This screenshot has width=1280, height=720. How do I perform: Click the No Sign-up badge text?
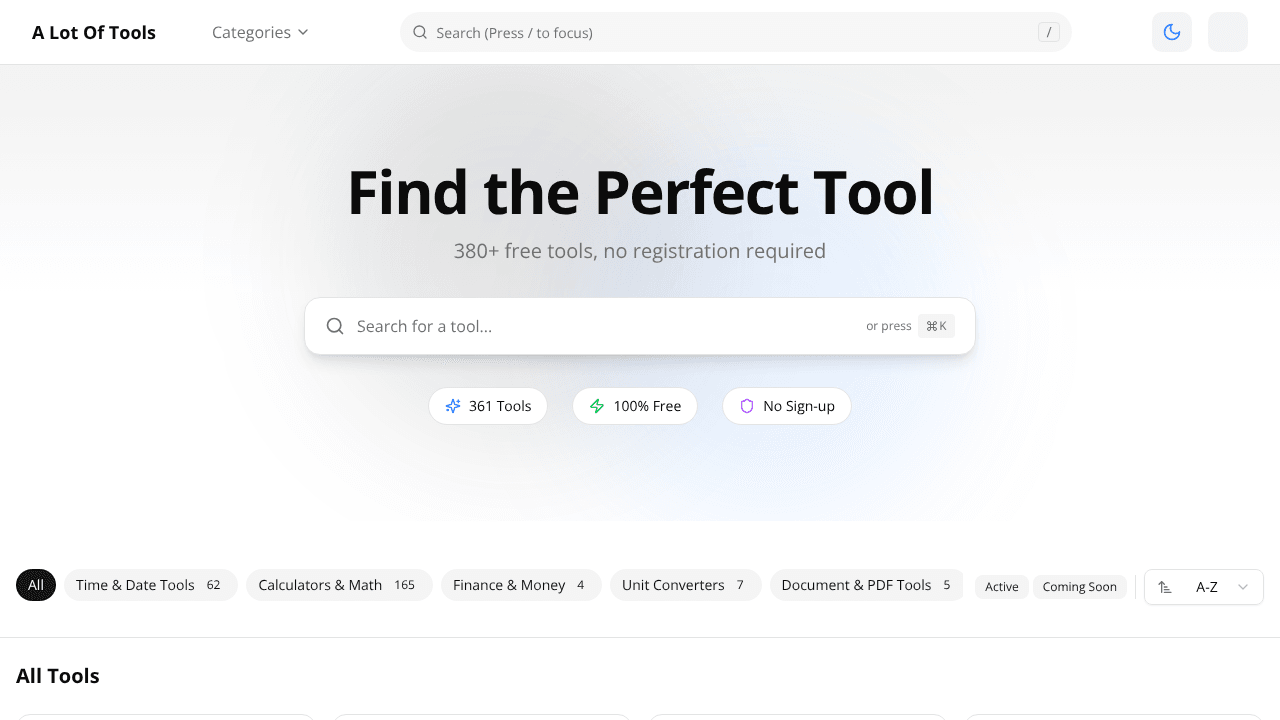(x=799, y=406)
